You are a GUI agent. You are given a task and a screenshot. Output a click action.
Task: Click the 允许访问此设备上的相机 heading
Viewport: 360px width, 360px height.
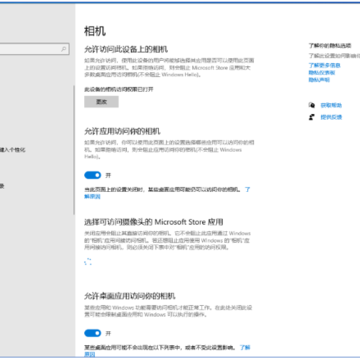point(126,50)
